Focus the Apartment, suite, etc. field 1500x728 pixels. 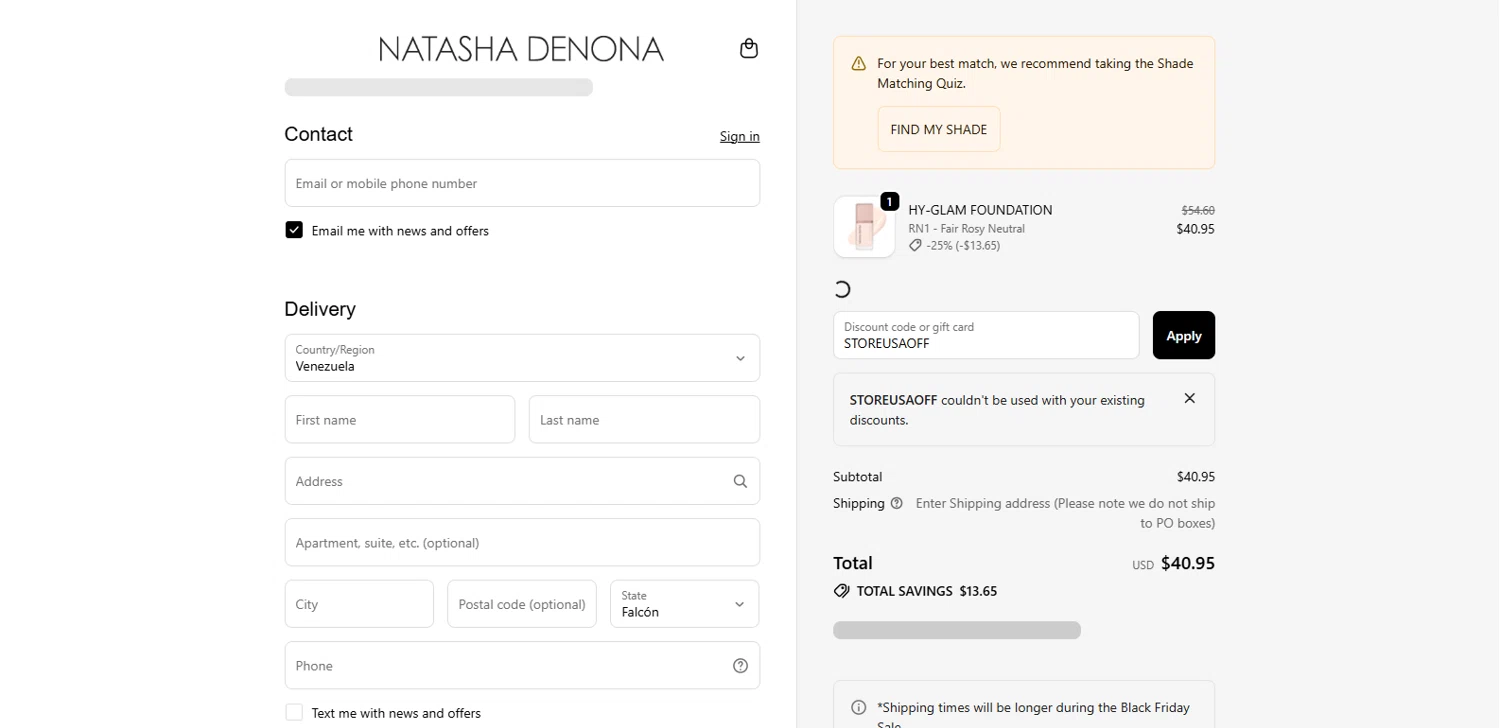522,543
